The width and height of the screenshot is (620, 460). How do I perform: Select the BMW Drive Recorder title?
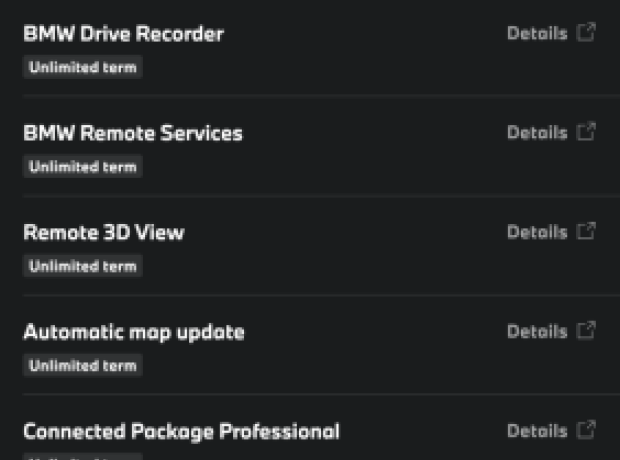123,34
